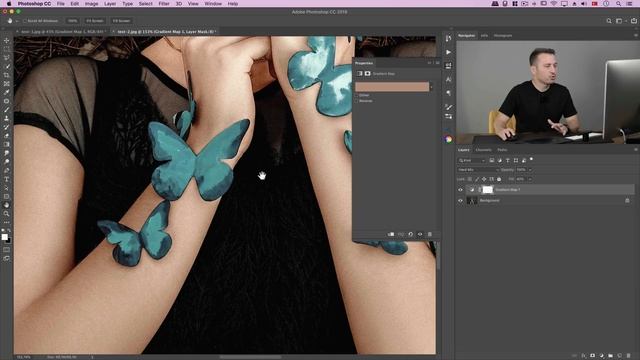
Task: Open the Window menu
Action: click(x=213, y=4)
